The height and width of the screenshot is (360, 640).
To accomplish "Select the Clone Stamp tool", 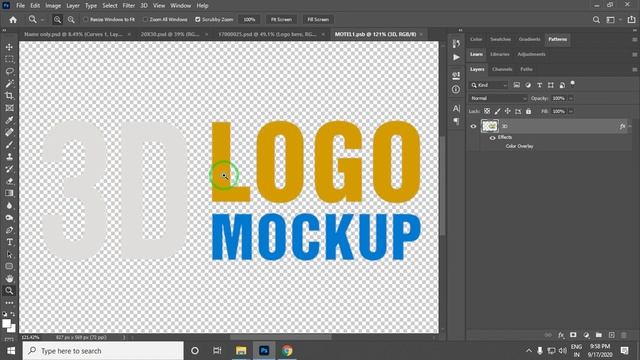I will 9,157.
